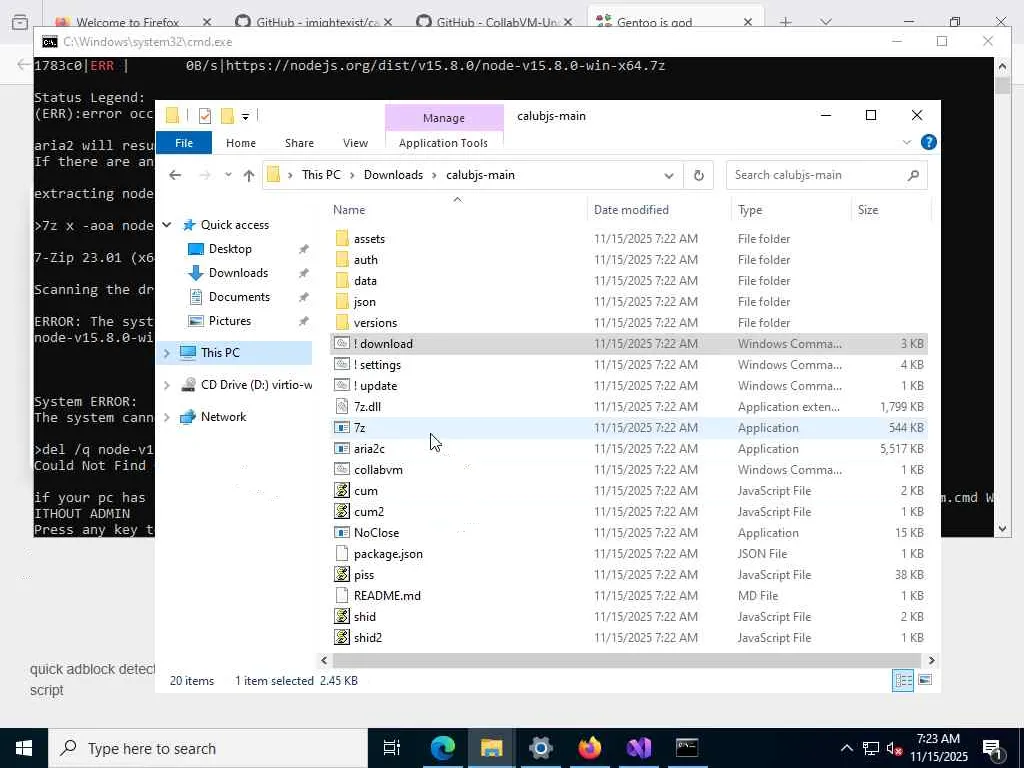The height and width of the screenshot is (768, 1024).
Task: Open the assets folder icon
Action: click(342, 238)
